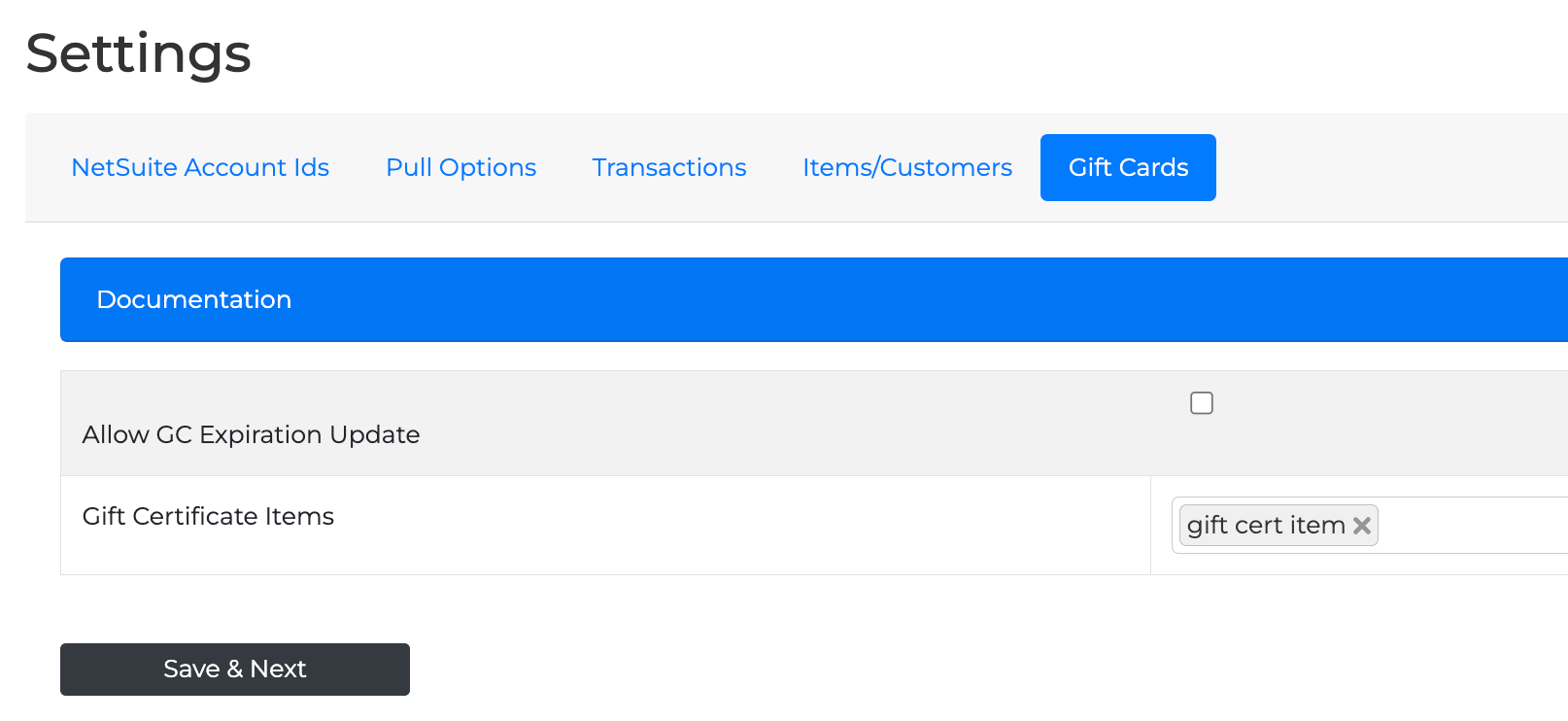Switch to NetSuite Account Ids tab
Image resolution: width=1568 pixels, height=721 pixels.
tap(200, 167)
